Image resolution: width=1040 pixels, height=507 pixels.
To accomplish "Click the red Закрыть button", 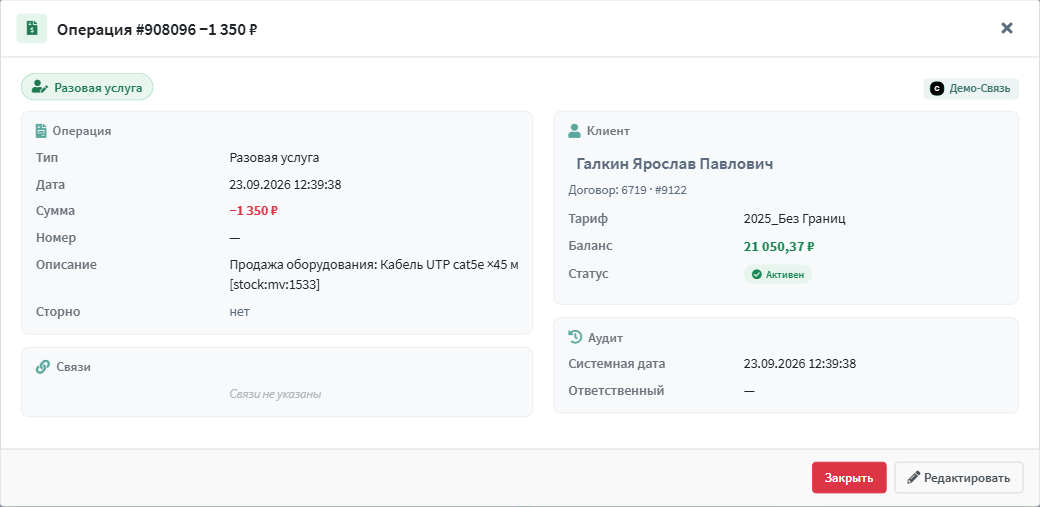I will [x=849, y=478].
